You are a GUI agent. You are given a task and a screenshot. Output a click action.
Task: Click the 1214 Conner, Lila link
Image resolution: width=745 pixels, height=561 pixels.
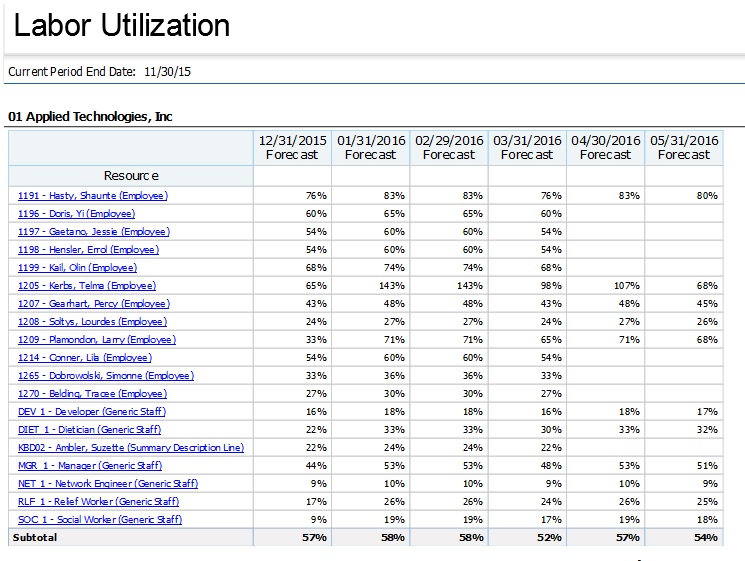pos(85,358)
